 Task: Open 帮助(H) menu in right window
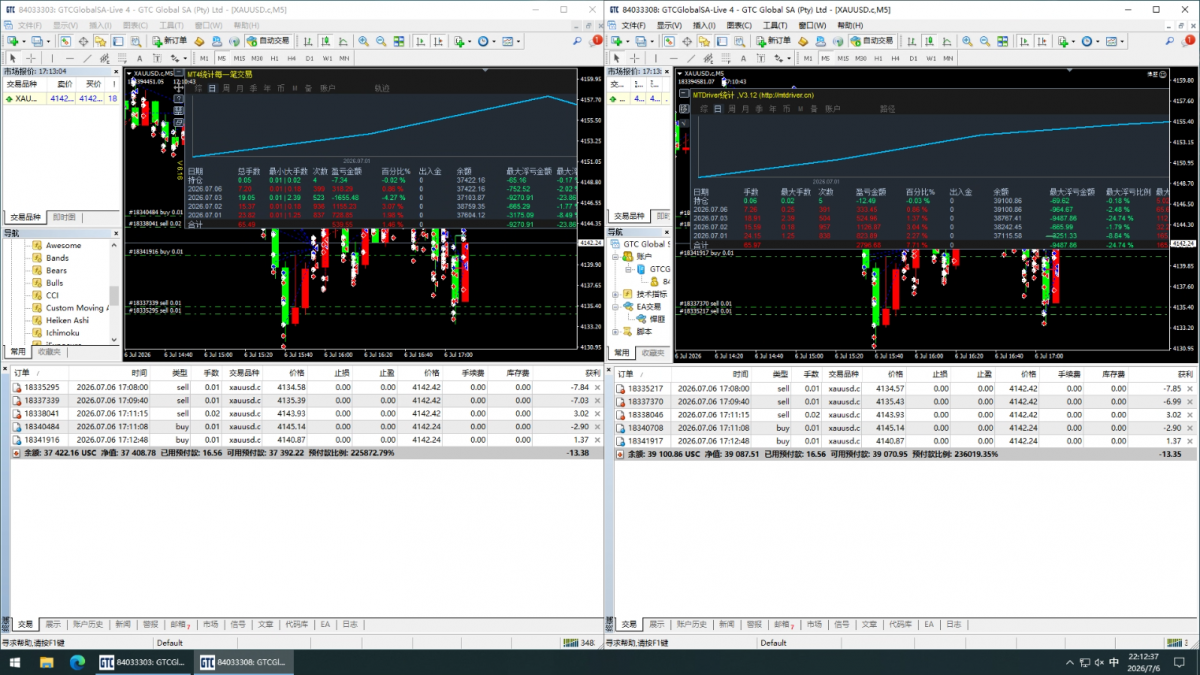pos(850,25)
